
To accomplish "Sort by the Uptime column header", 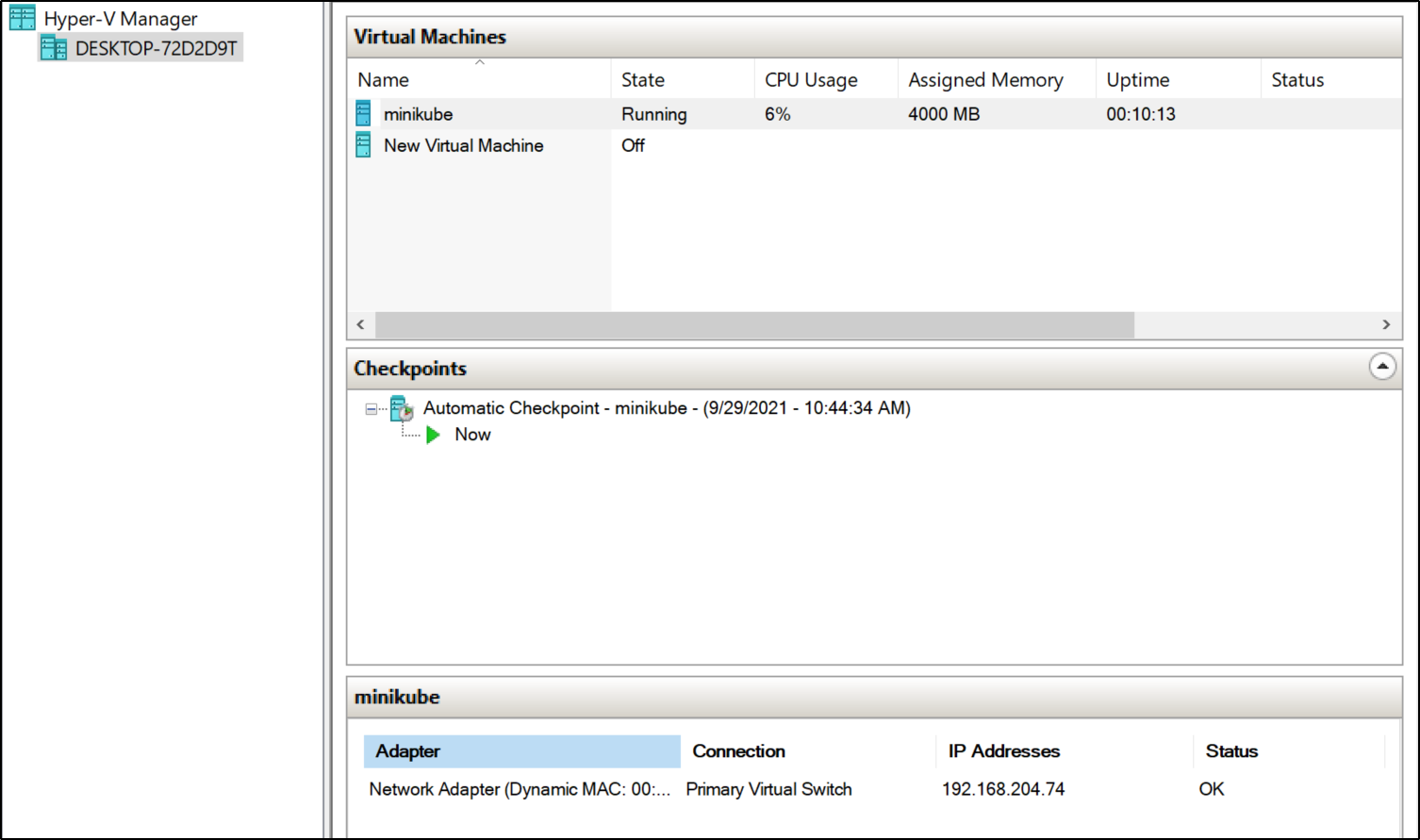I will 1178,80.
